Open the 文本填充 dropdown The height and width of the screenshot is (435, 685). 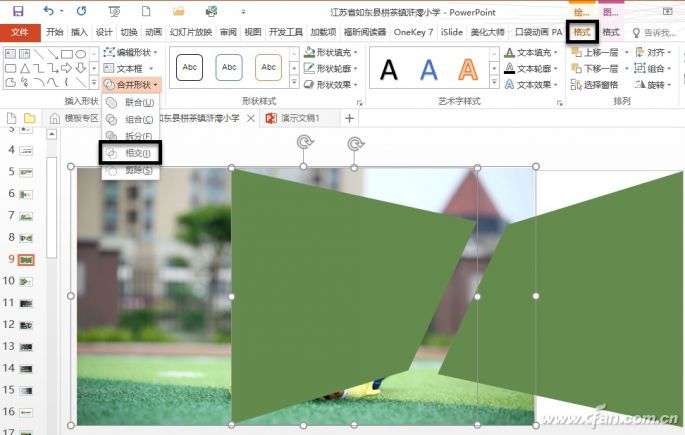(531, 52)
